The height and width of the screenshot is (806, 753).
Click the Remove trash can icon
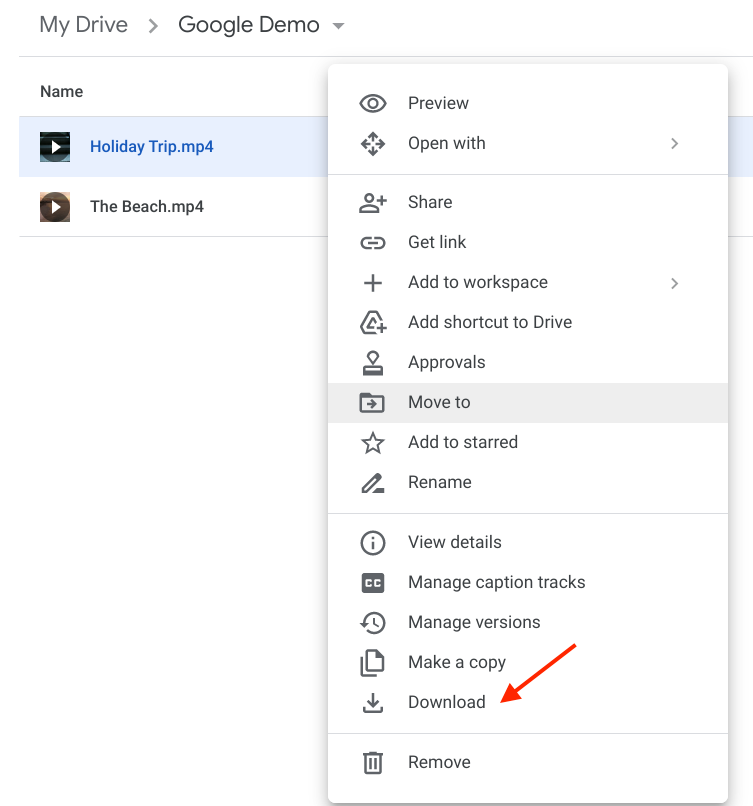373,762
